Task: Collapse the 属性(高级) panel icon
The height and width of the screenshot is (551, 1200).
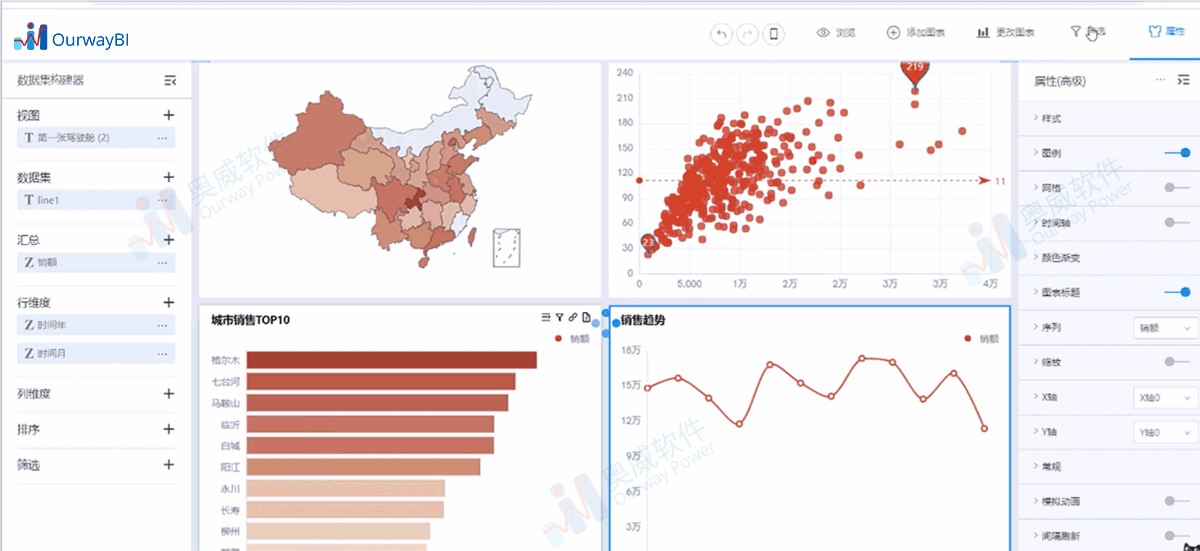Action: (x=1183, y=80)
